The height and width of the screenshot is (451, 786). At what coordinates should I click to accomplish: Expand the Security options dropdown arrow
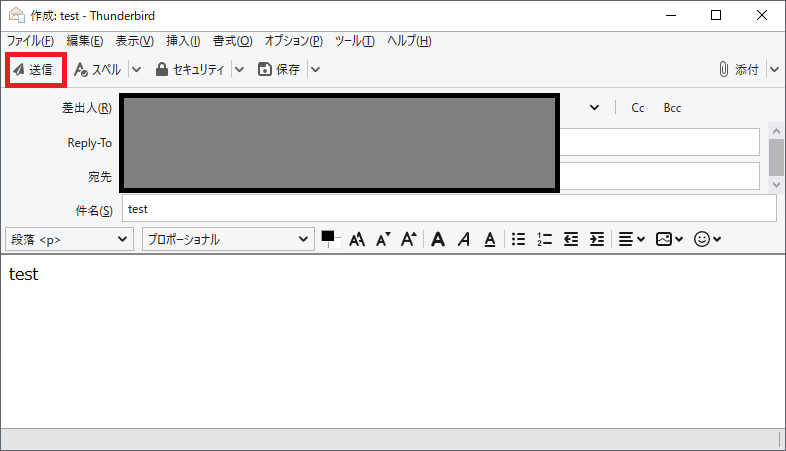[240, 70]
